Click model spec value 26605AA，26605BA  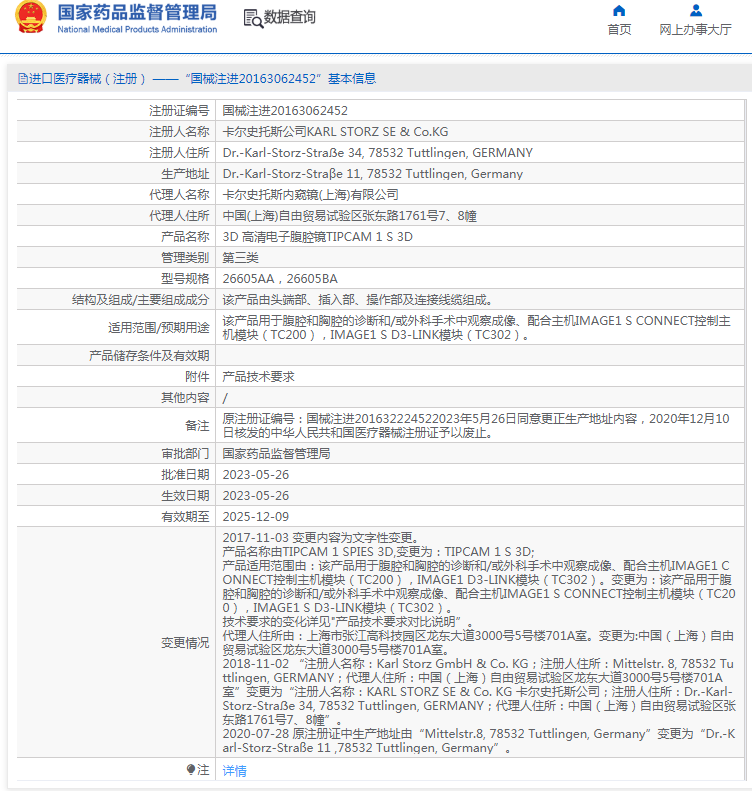(x=279, y=279)
